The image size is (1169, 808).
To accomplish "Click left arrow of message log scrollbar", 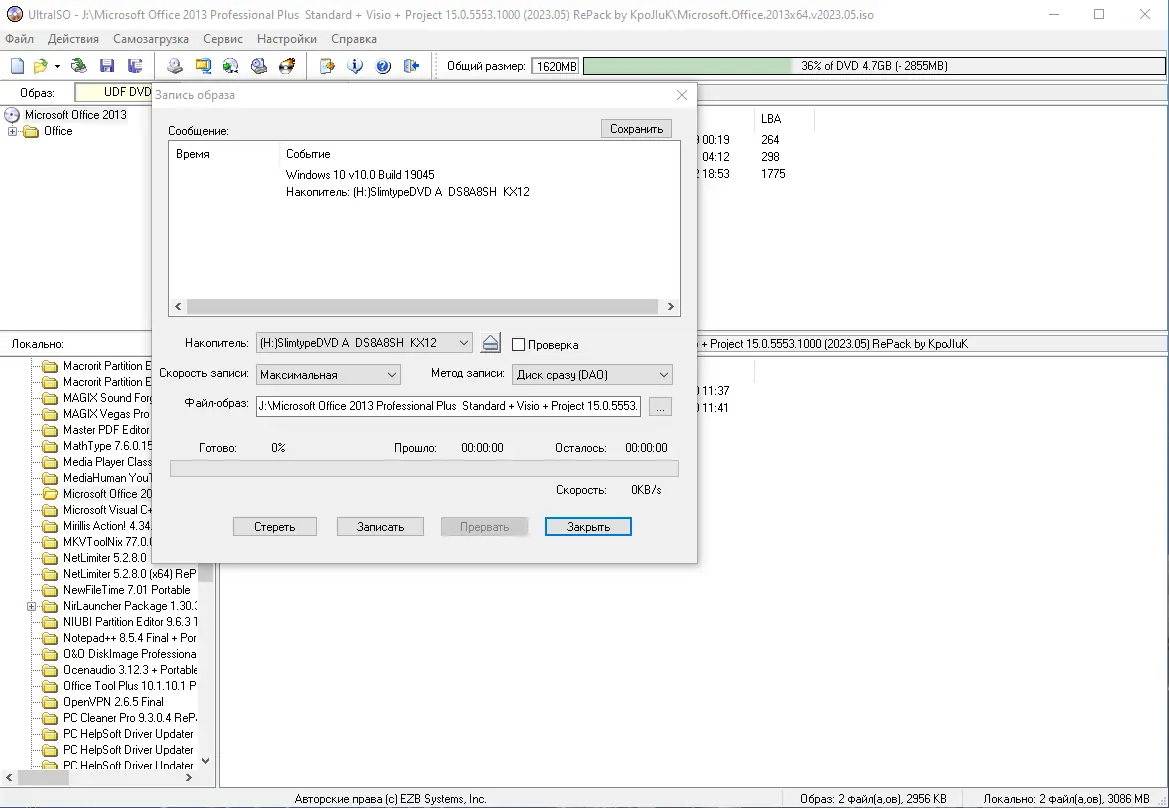I will 178,306.
